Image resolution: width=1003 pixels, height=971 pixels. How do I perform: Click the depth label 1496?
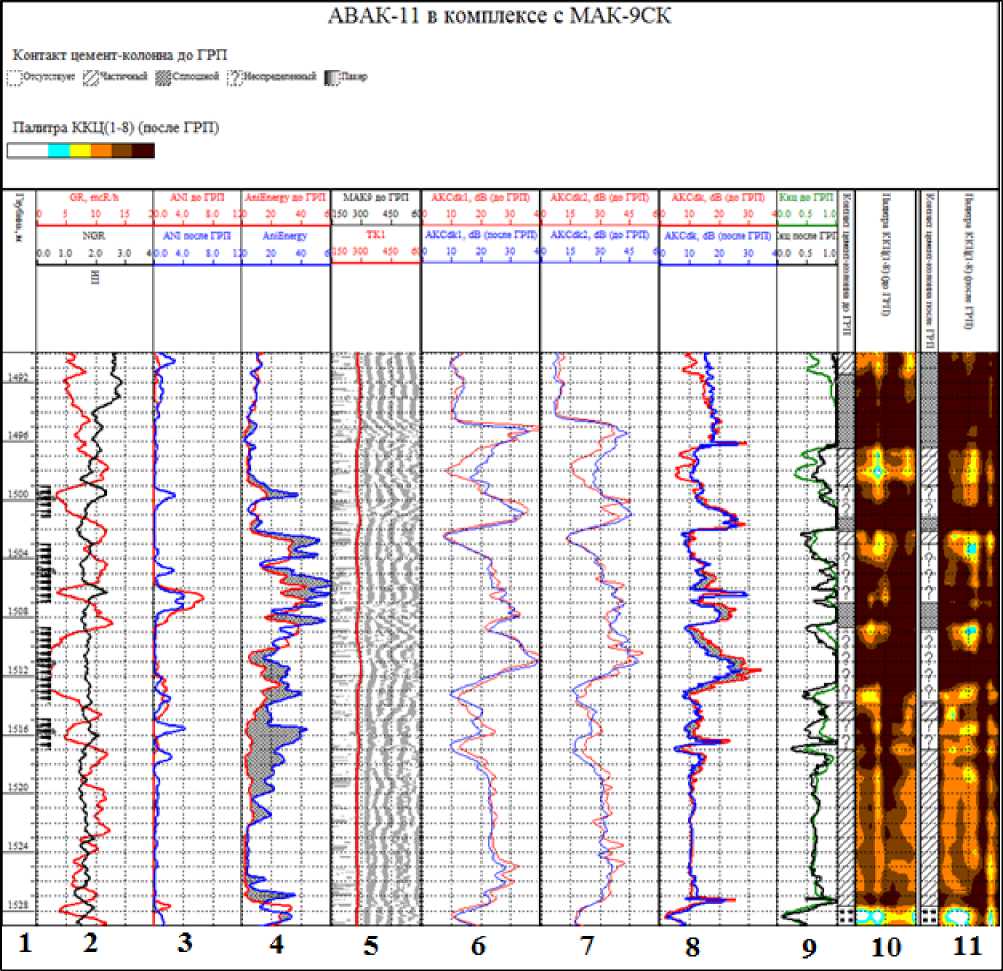[x=17, y=436]
